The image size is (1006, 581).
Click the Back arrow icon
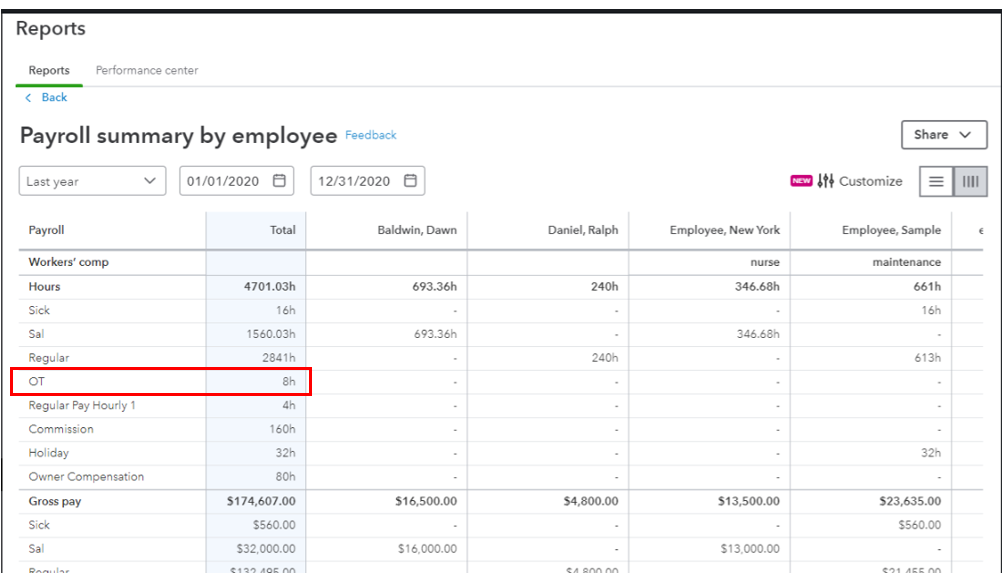pyautogui.click(x=29, y=98)
